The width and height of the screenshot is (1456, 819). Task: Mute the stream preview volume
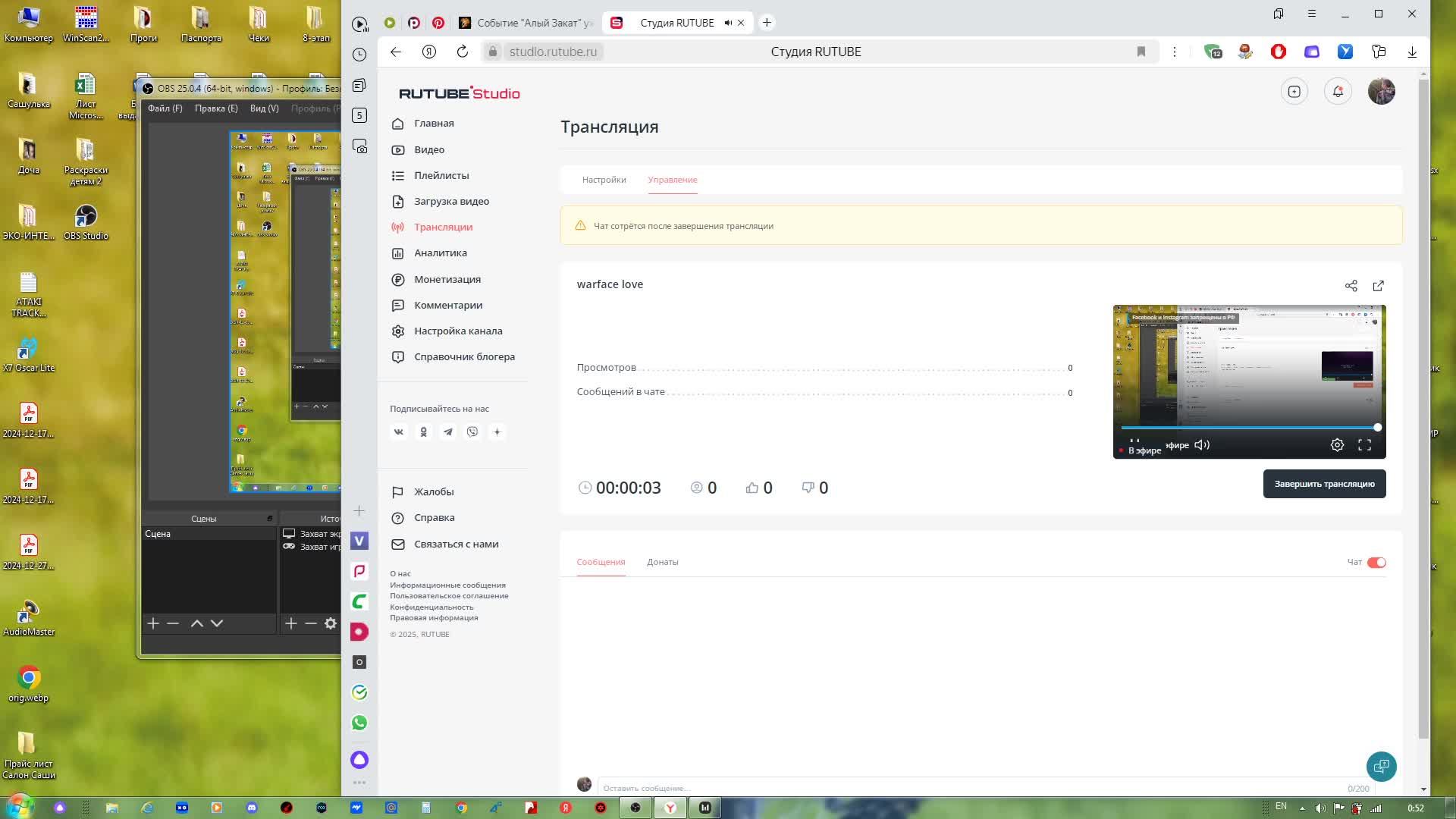1202,445
